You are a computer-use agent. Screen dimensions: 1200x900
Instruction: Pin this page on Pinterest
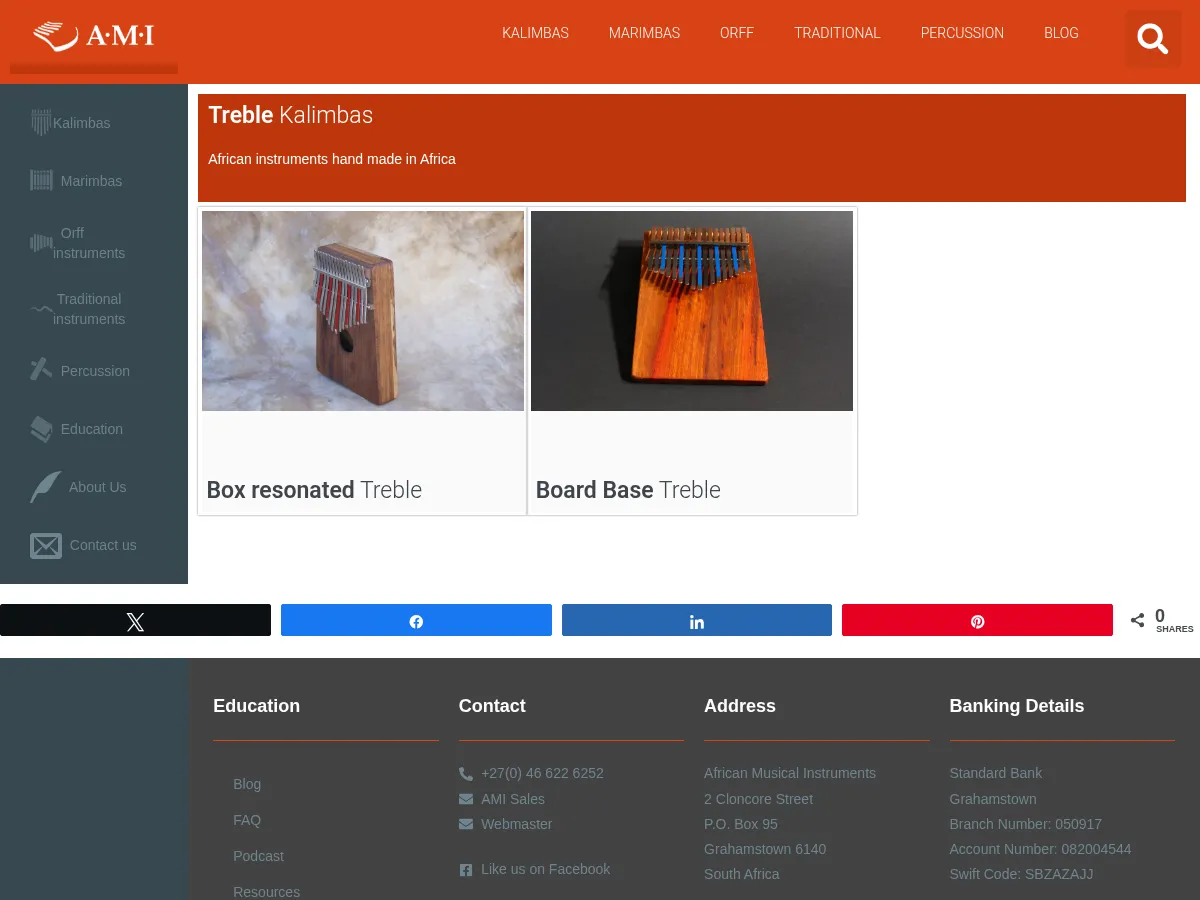977,621
